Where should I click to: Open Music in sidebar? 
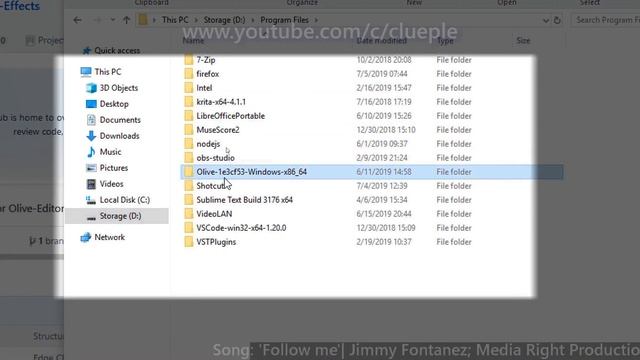click(x=110, y=152)
